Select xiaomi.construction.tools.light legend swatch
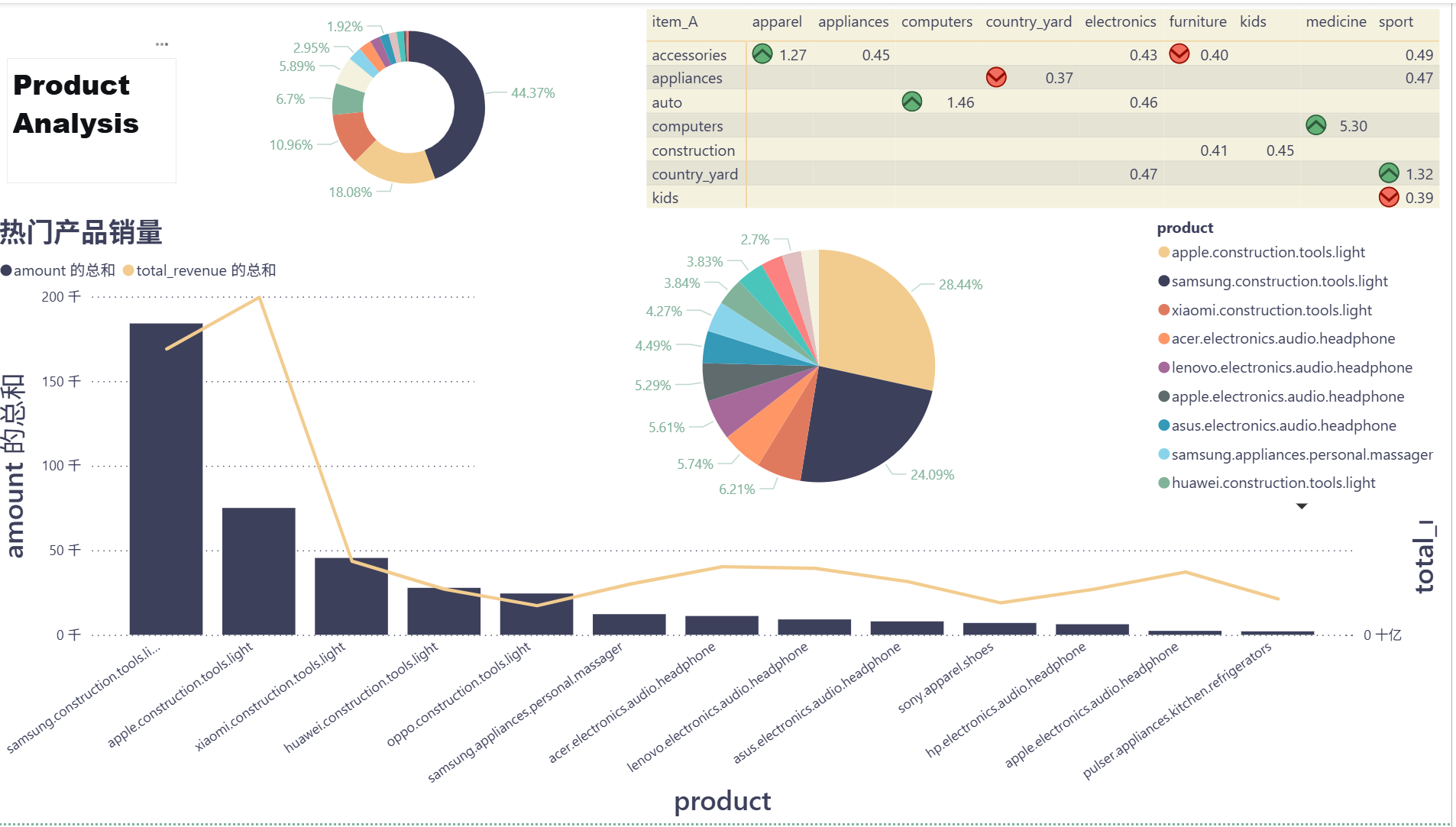The height and width of the screenshot is (827, 1456). click(1163, 310)
